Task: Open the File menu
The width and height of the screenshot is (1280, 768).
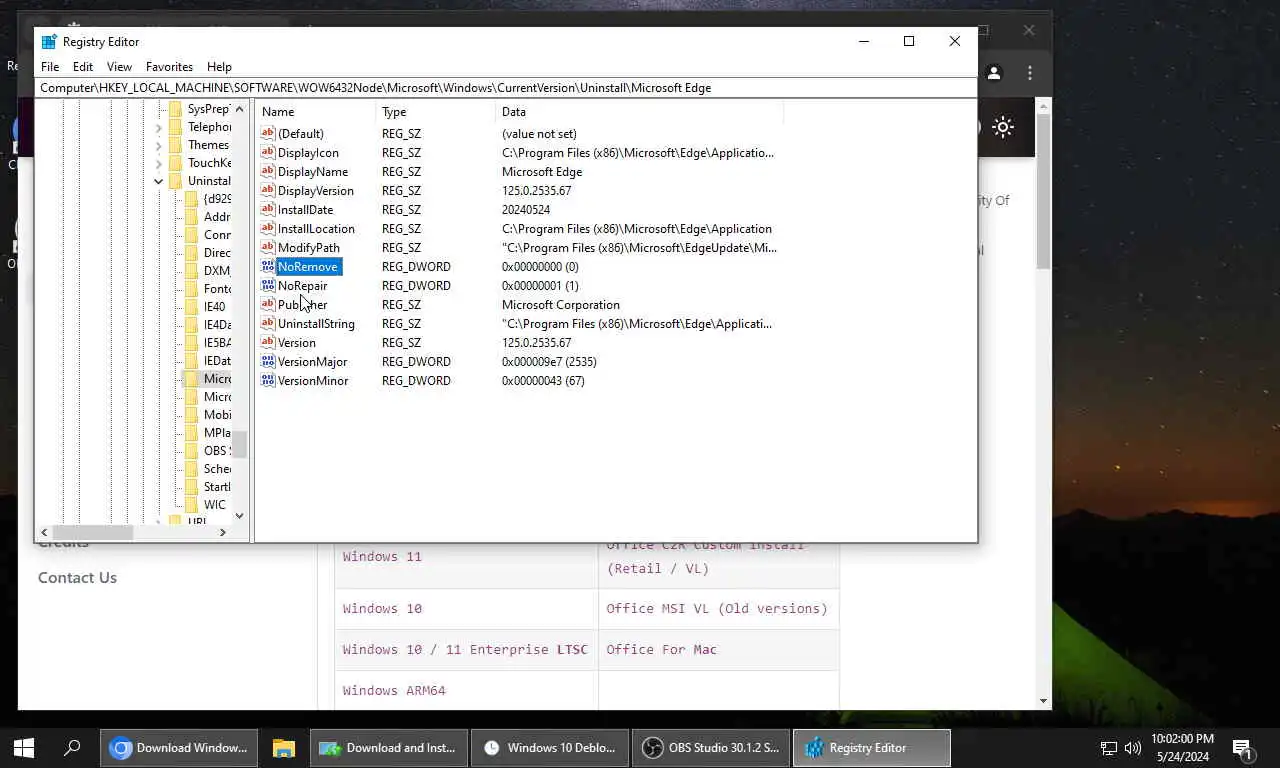Action: [49, 67]
